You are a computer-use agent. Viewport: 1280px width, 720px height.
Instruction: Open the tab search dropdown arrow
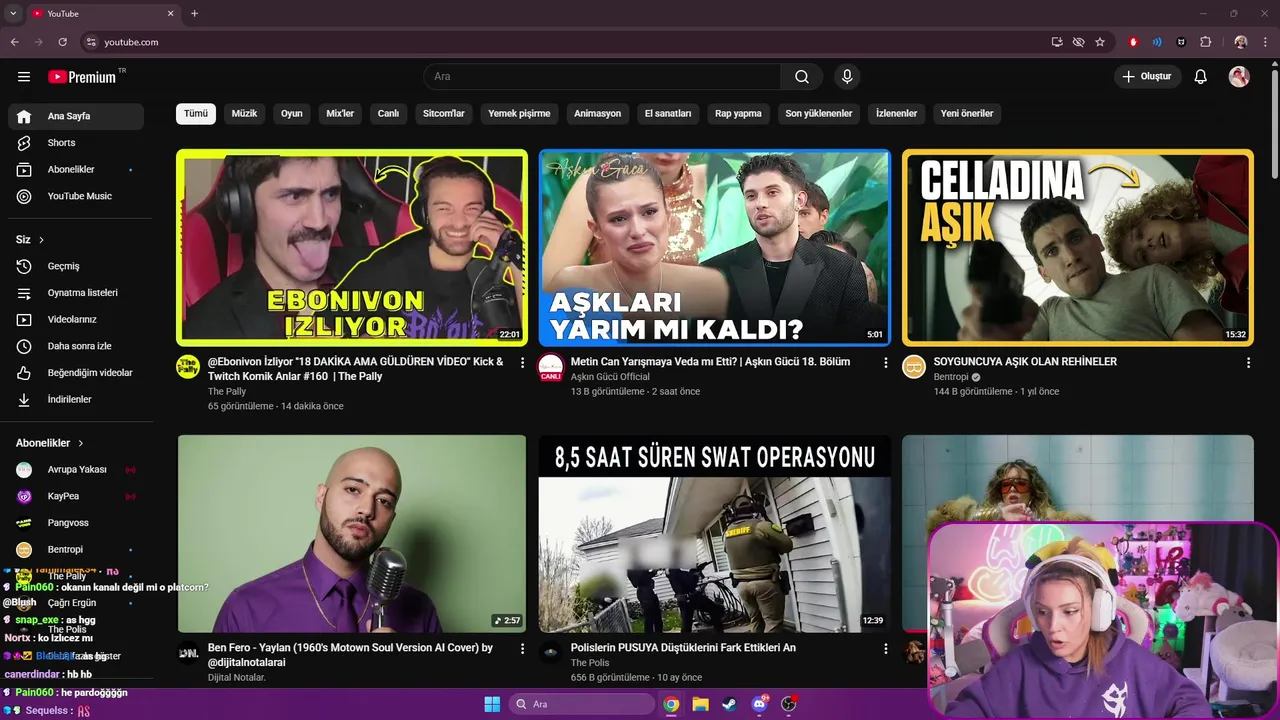[x=13, y=13]
